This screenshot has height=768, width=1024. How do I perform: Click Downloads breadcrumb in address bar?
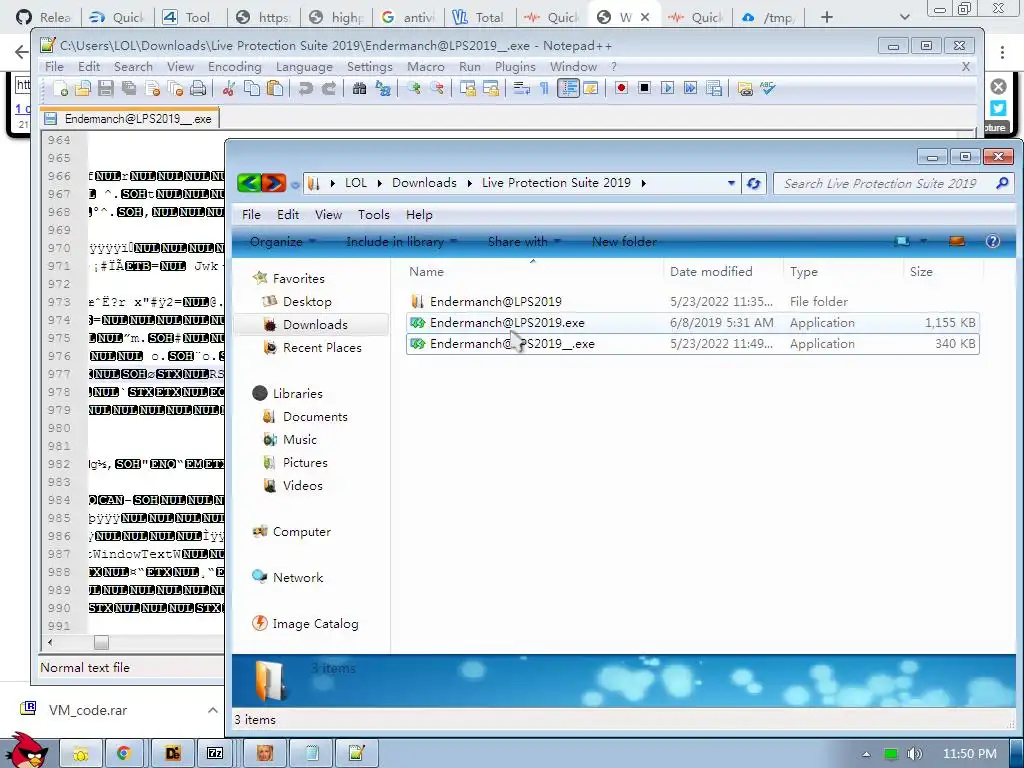424,183
